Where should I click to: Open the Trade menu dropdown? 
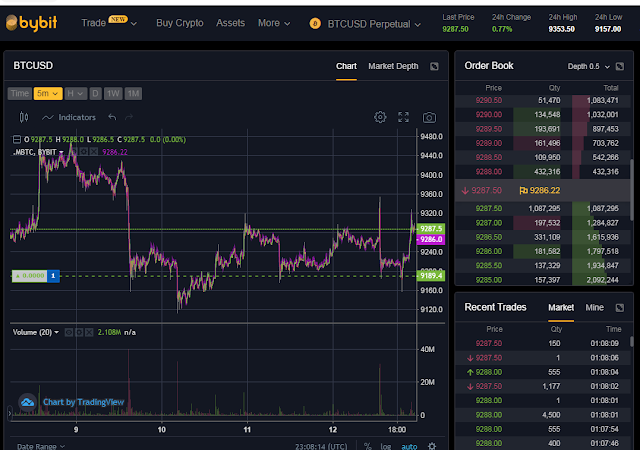[x=109, y=23]
